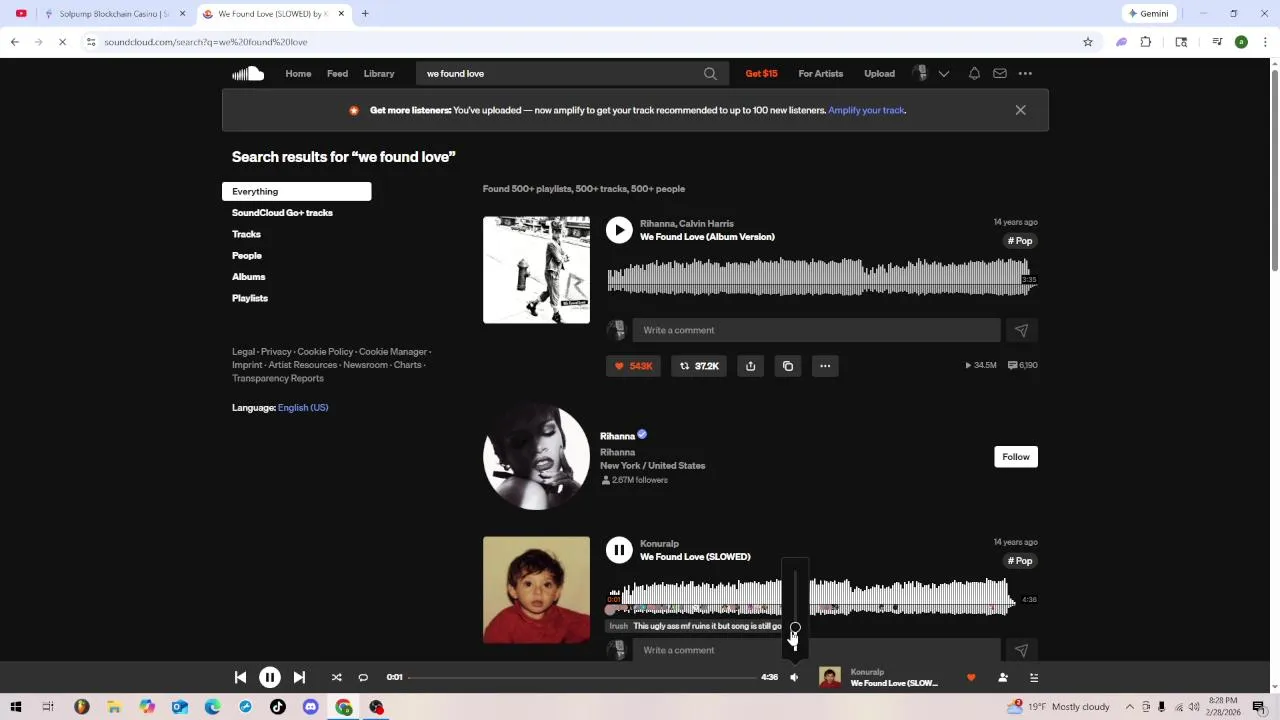Pause We Found Love (SLOWED) in results
This screenshot has width=1280, height=720.
click(x=619, y=550)
